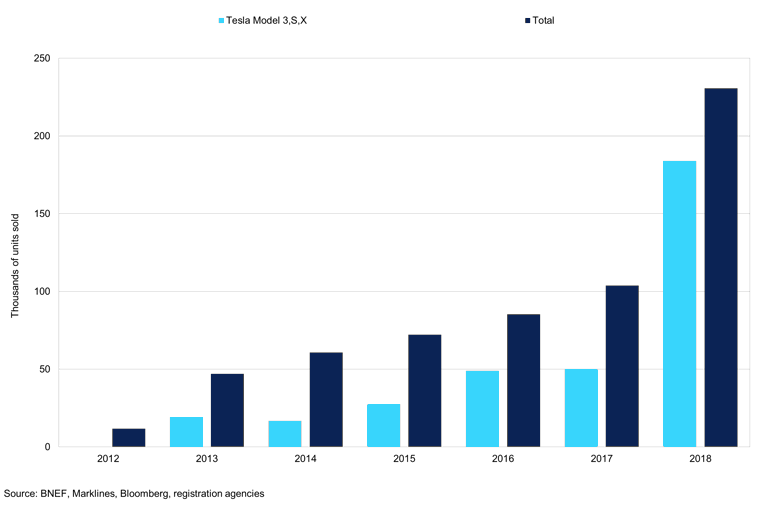This screenshot has width=770, height=506.
Task: Select the Total legend label
Action: [x=544, y=21]
